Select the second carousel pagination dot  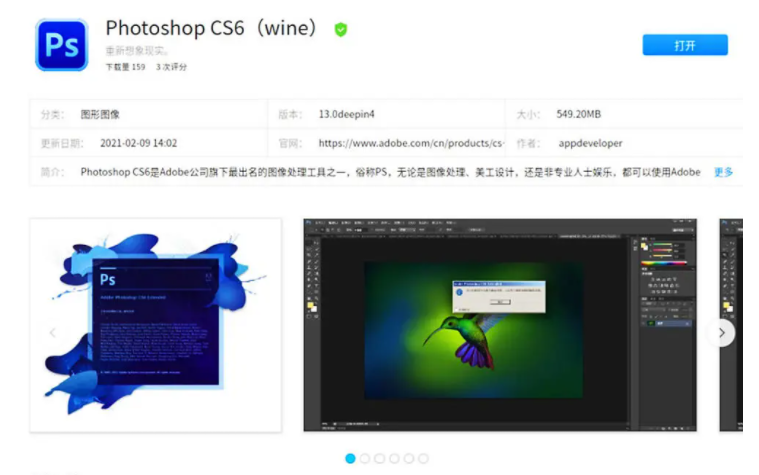(365, 458)
